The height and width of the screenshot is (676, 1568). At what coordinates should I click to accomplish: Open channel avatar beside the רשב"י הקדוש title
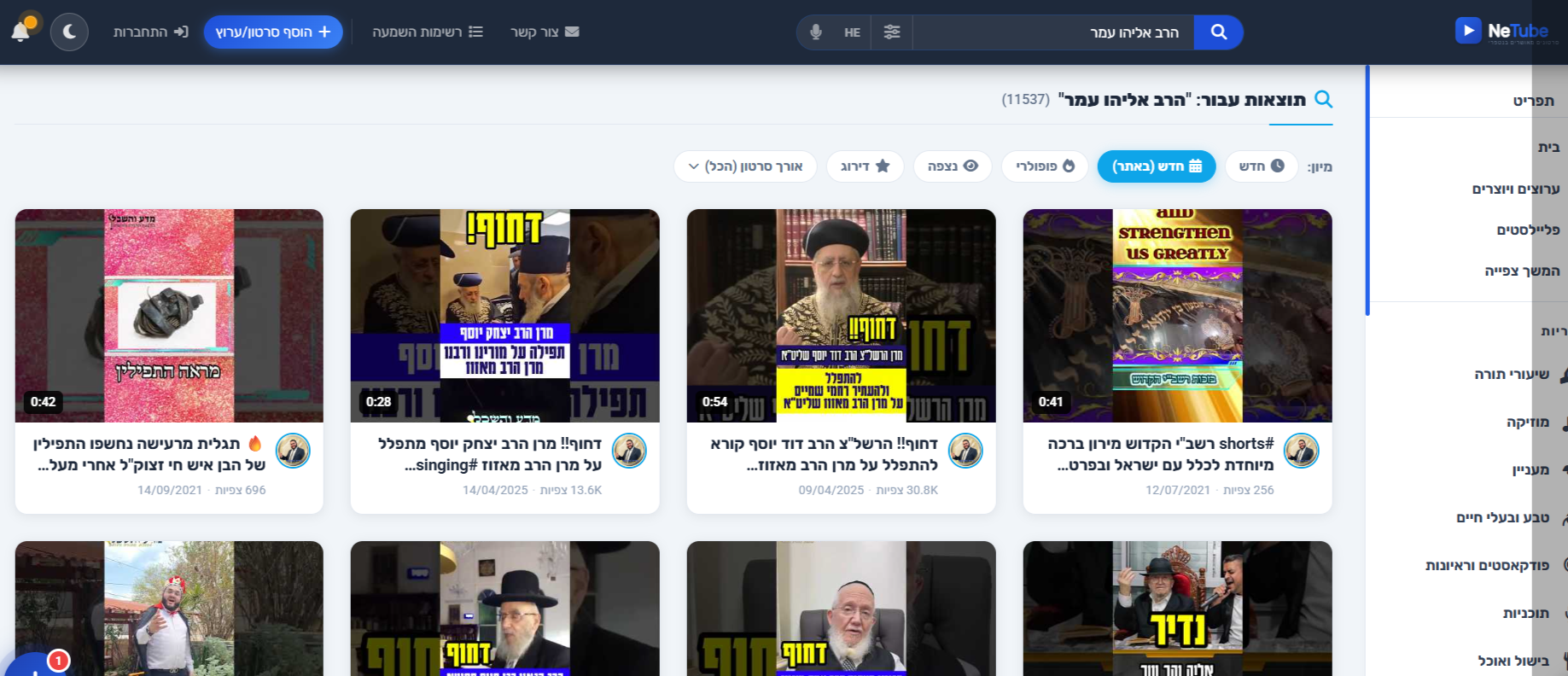point(1302,451)
